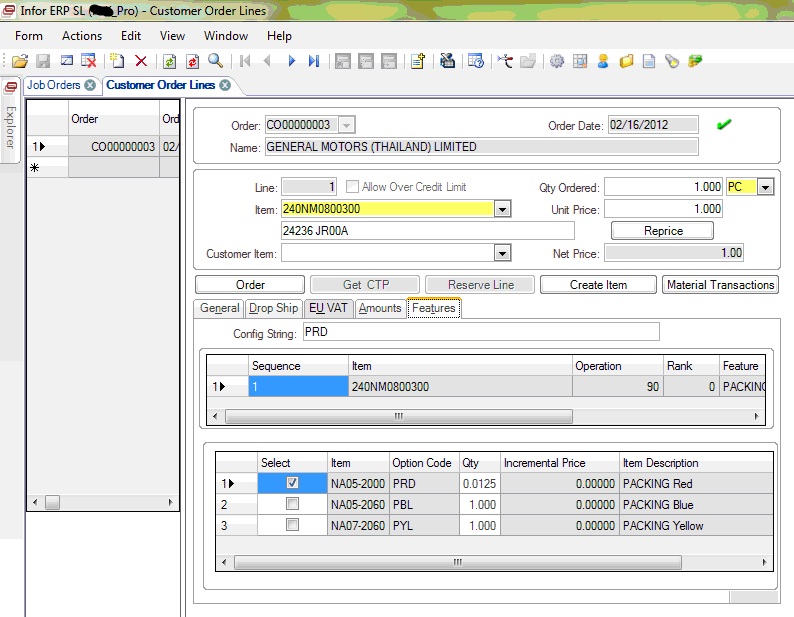
Task: Click the settings gear toolbar icon
Action: point(557,61)
